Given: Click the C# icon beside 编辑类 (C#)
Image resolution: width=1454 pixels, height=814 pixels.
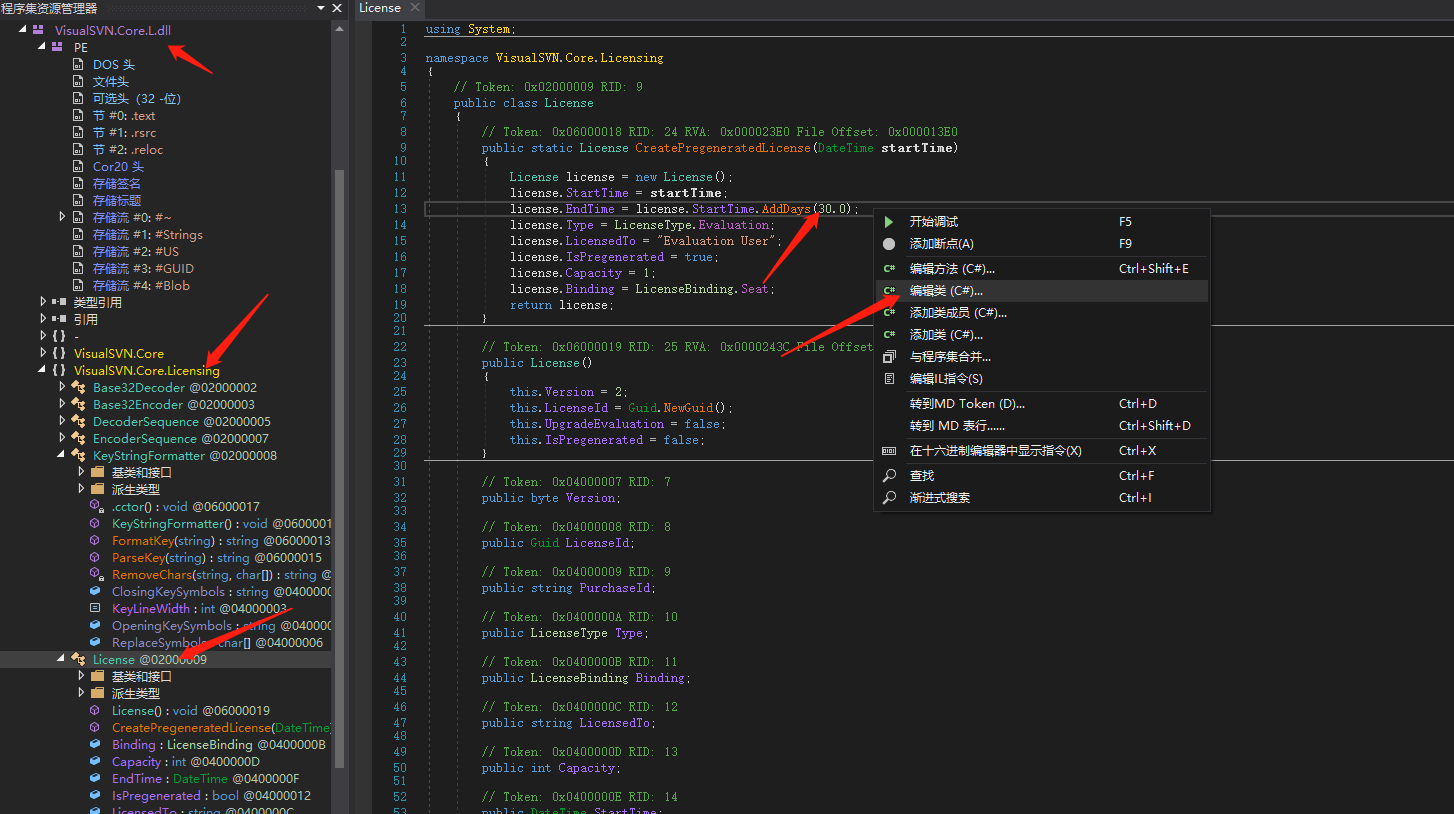Looking at the screenshot, I should pos(889,291).
